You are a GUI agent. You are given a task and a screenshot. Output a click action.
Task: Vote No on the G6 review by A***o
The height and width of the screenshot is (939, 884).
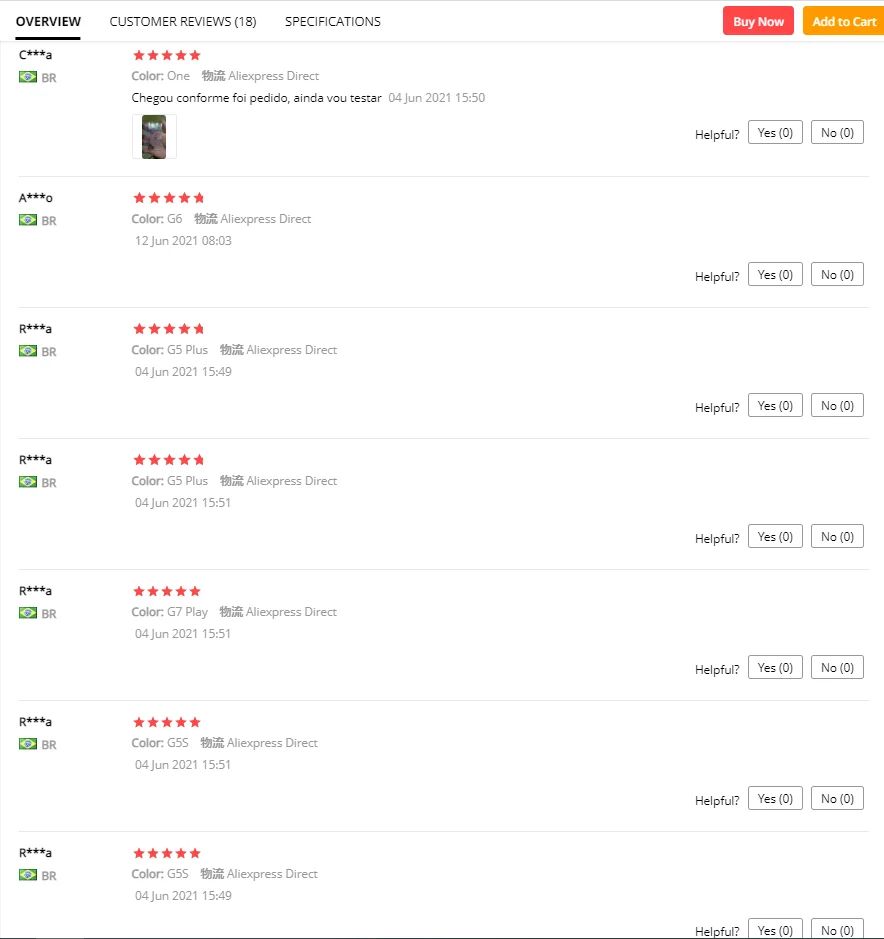pyautogui.click(x=837, y=275)
